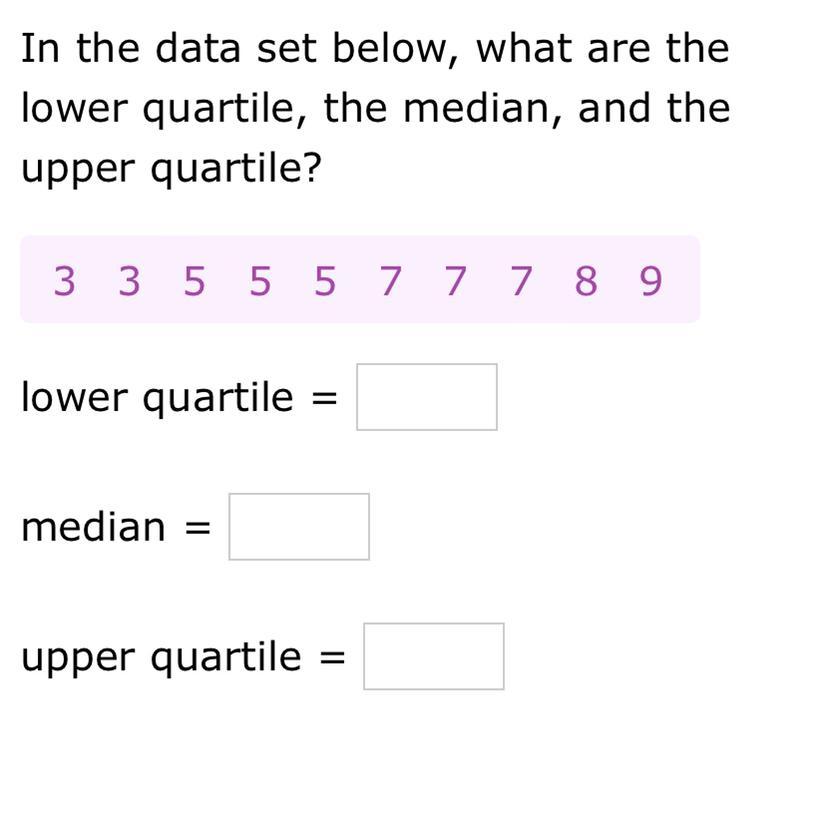Select the middle 5 of the three fives

260,281
